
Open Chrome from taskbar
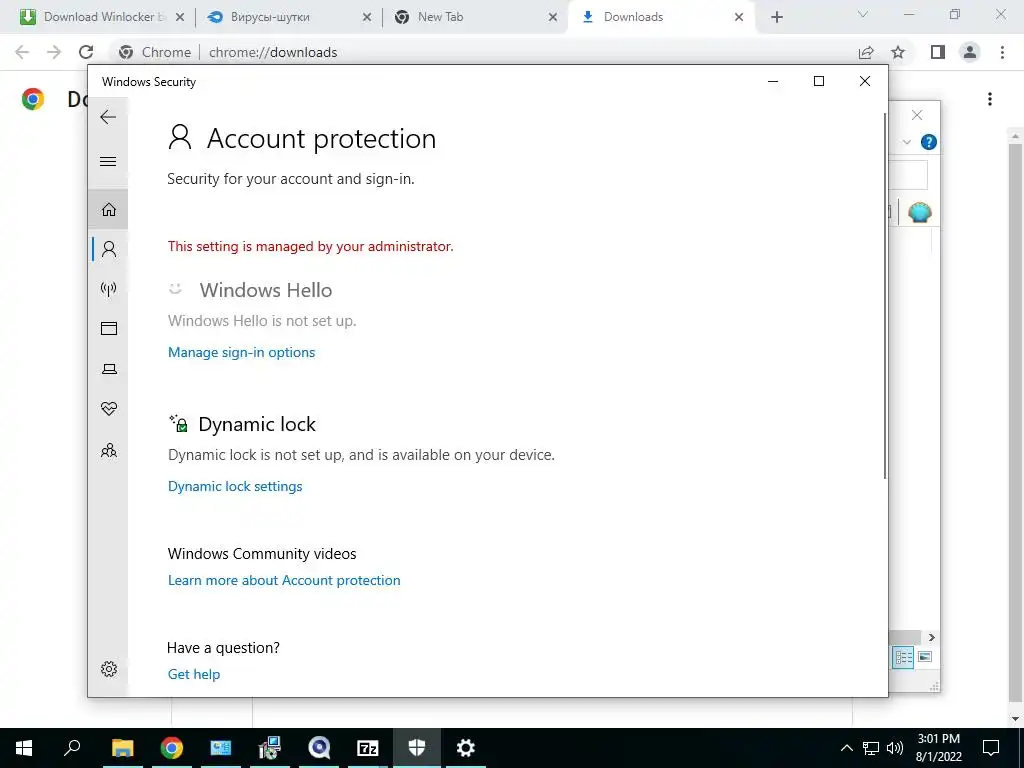[x=171, y=748]
